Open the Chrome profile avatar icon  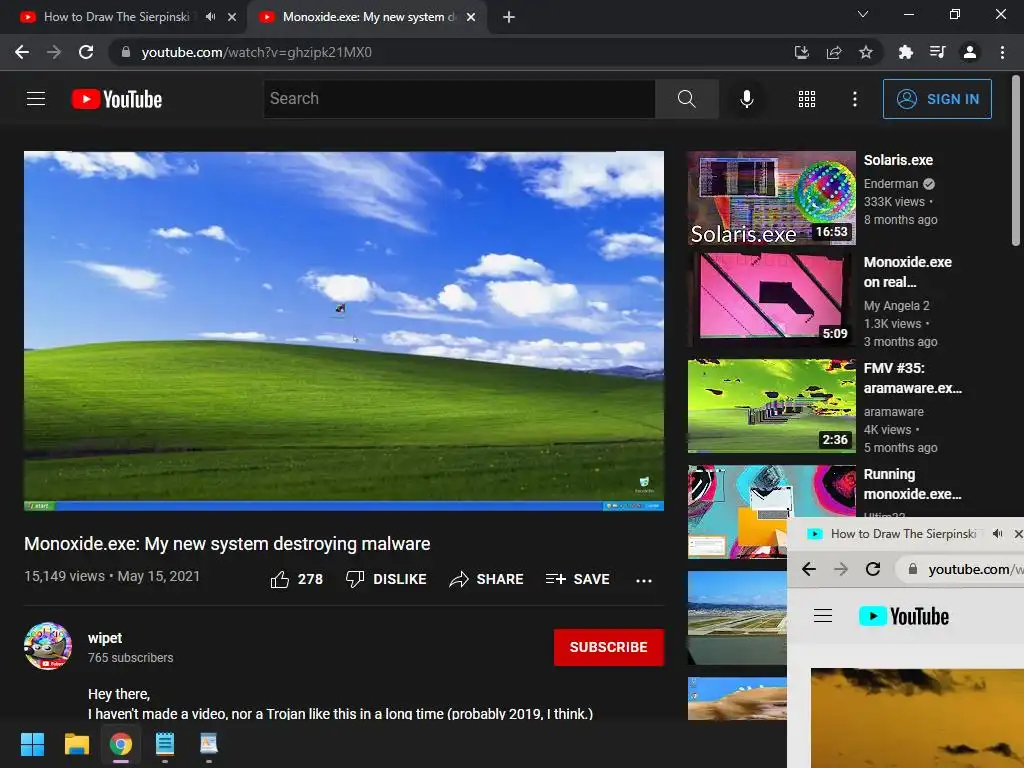[970, 52]
